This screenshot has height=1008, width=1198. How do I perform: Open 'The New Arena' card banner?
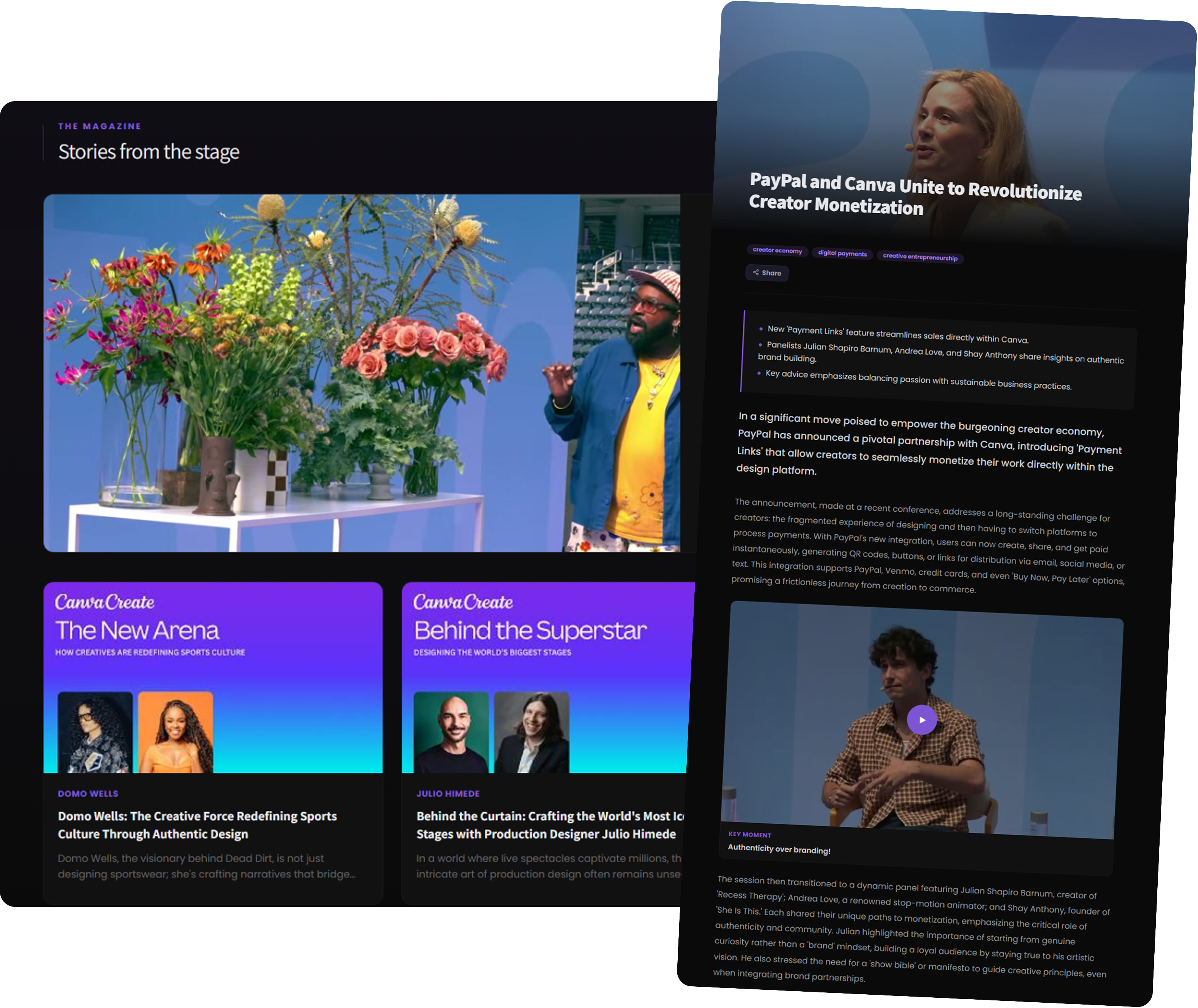click(x=212, y=677)
